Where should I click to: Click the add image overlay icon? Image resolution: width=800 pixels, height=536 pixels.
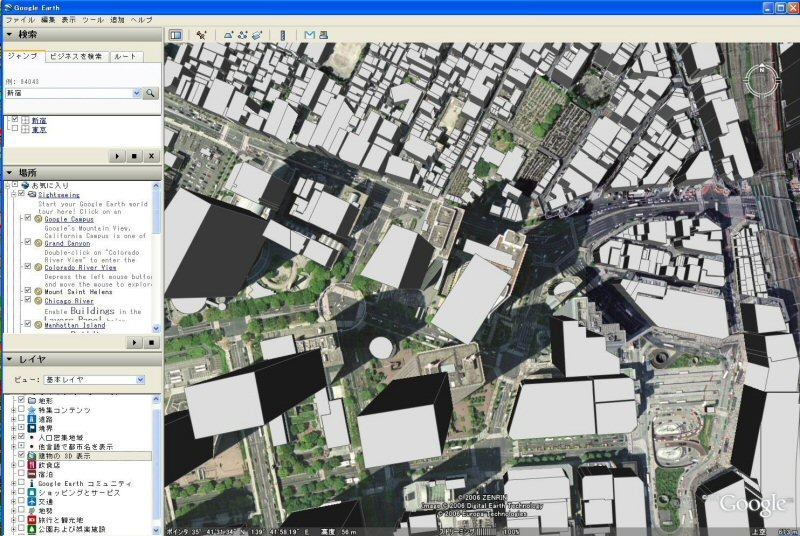[x=257, y=35]
